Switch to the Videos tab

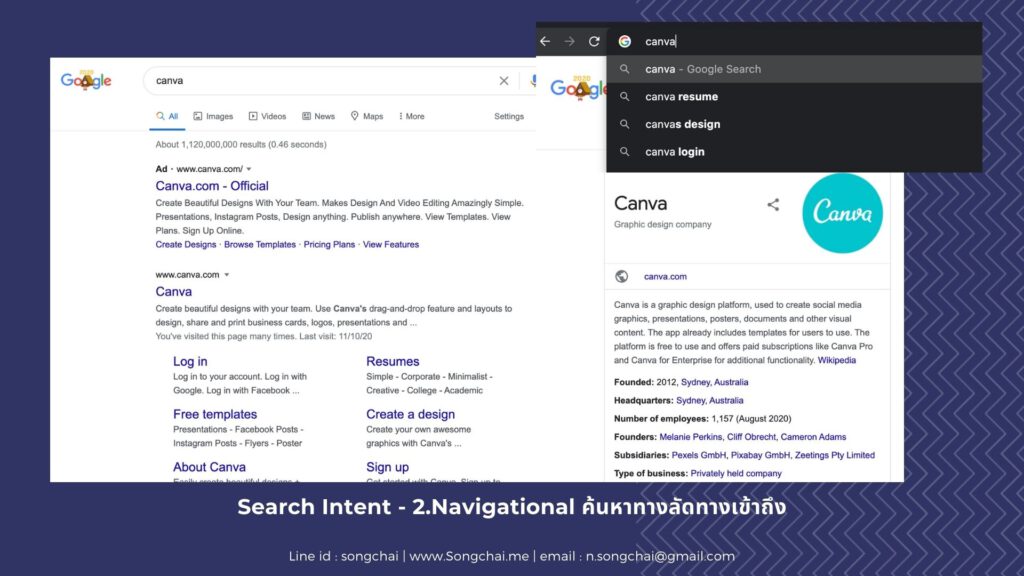(268, 116)
